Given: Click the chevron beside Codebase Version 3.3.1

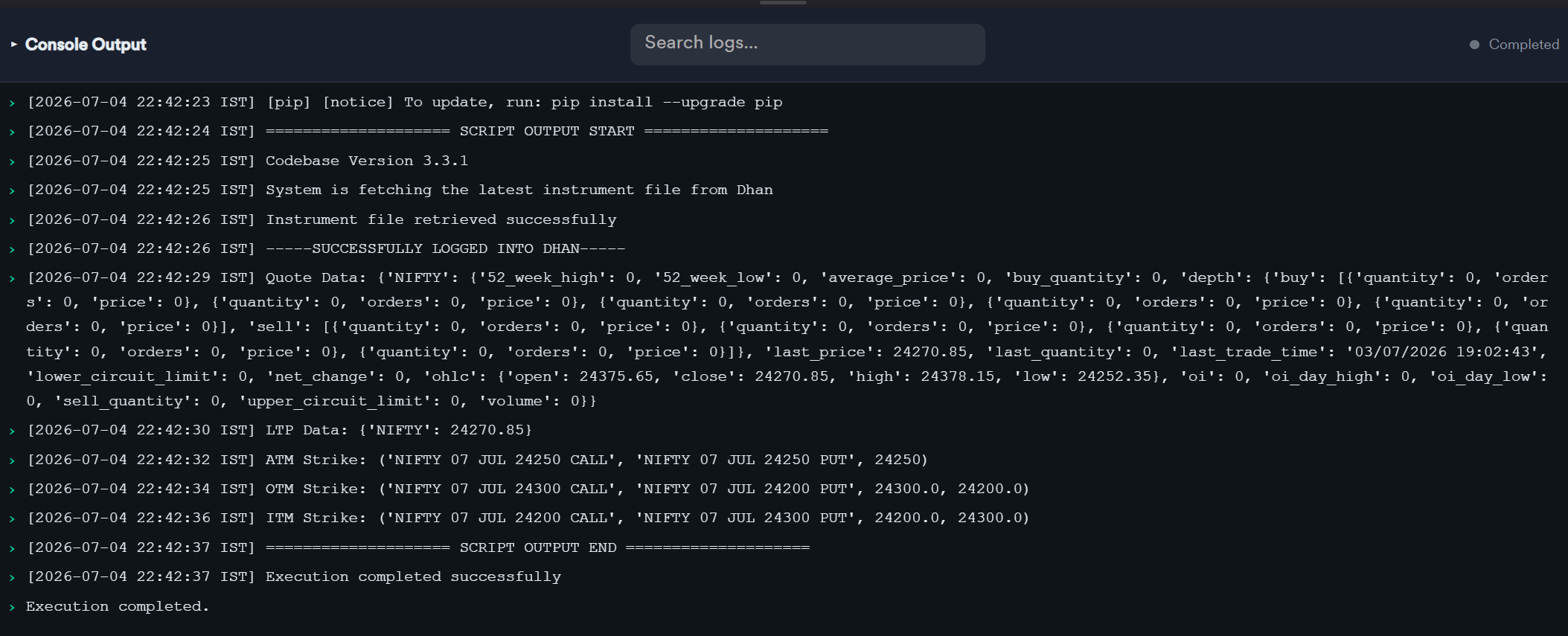Looking at the screenshot, I should (x=12, y=162).
